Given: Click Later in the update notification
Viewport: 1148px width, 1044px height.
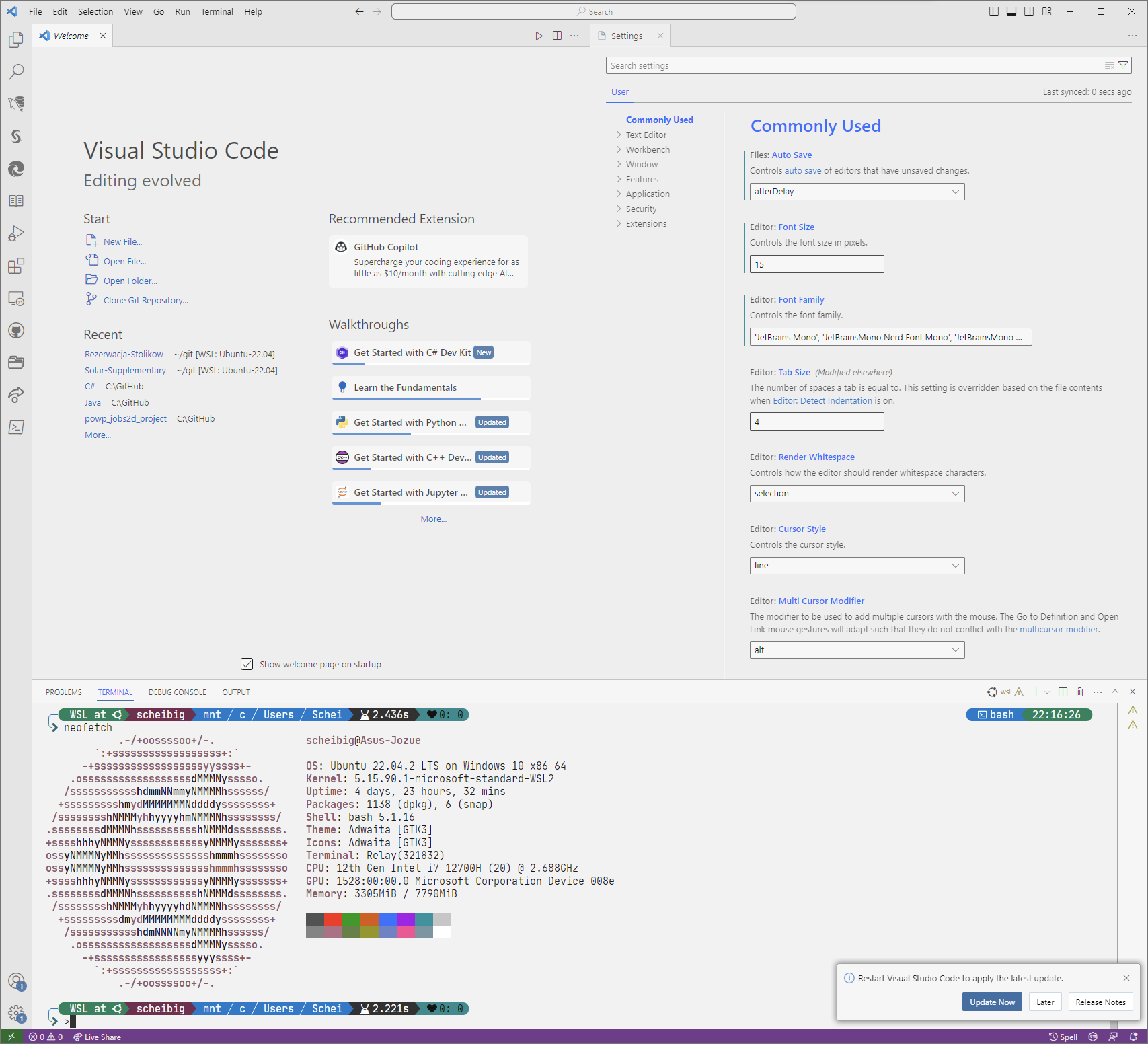Looking at the screenshot, I should coord(1045,1002).
